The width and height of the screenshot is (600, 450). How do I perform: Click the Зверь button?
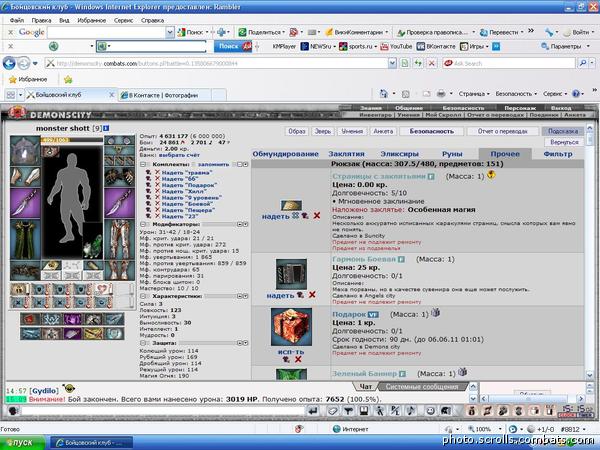[x=323, y=131]
